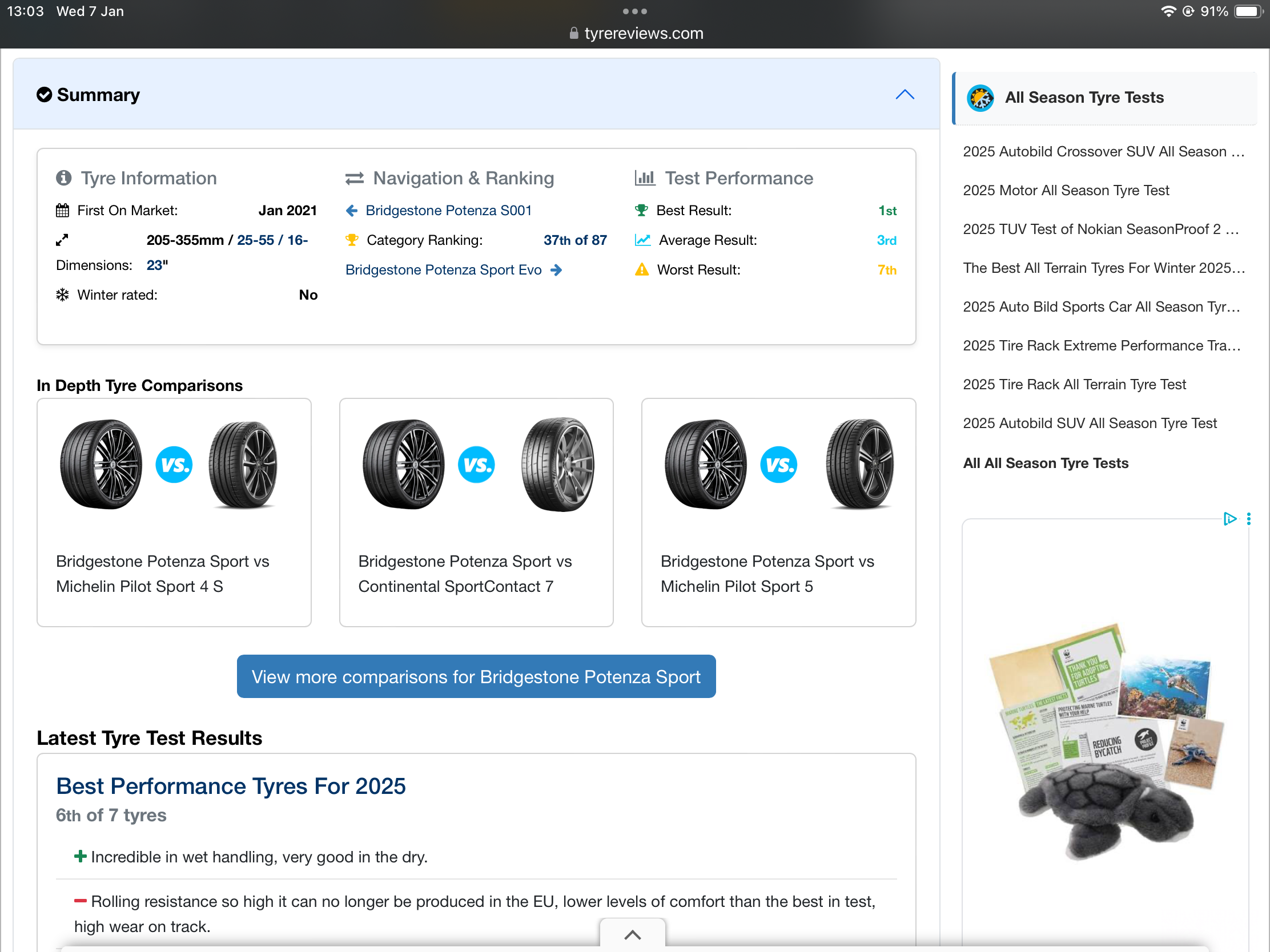
Task: Click the Summary checkmark icon
Action: point(44,95)
